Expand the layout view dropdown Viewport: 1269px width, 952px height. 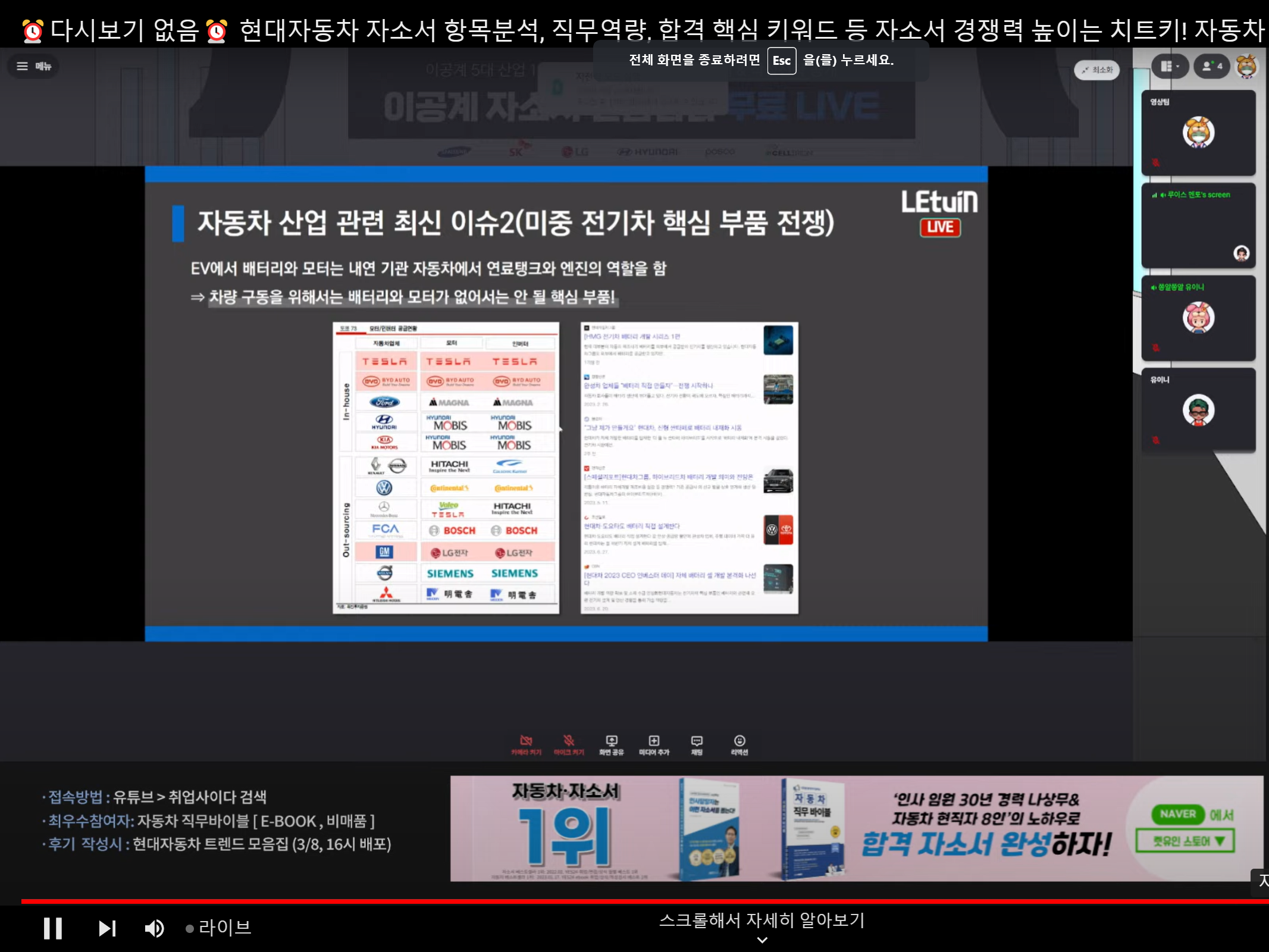click(1169, 66)
